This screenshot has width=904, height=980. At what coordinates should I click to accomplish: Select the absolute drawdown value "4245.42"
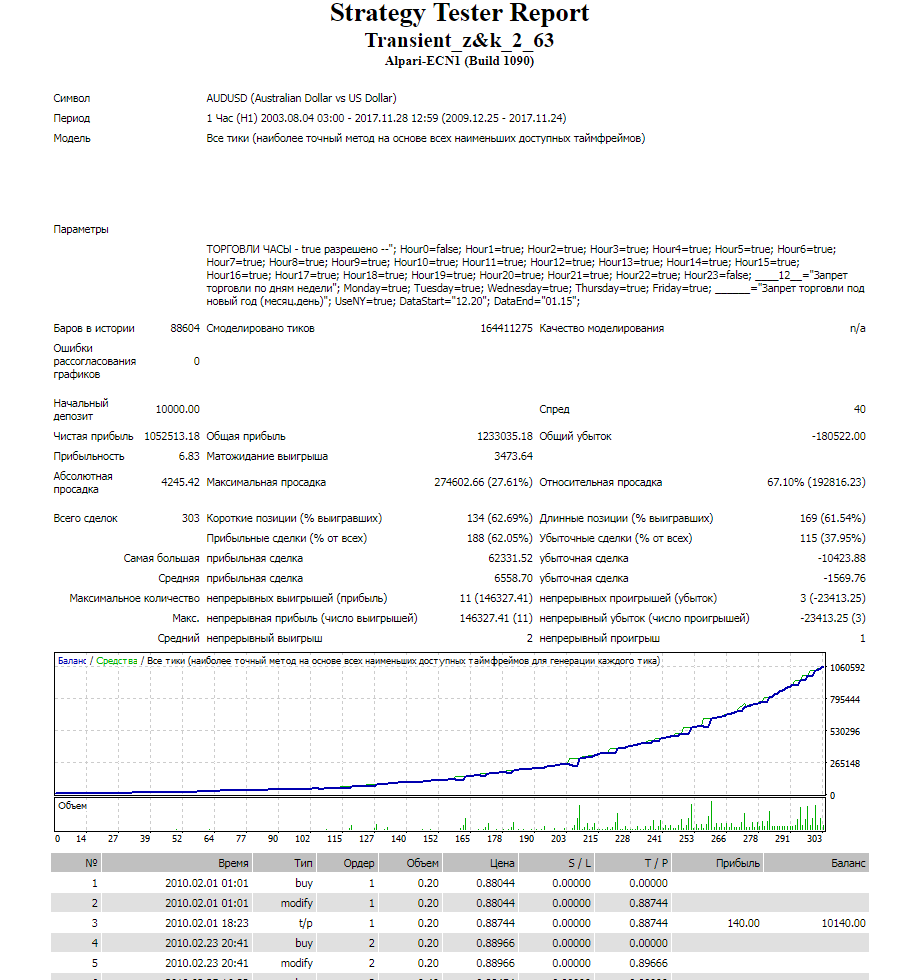point(181,482)
